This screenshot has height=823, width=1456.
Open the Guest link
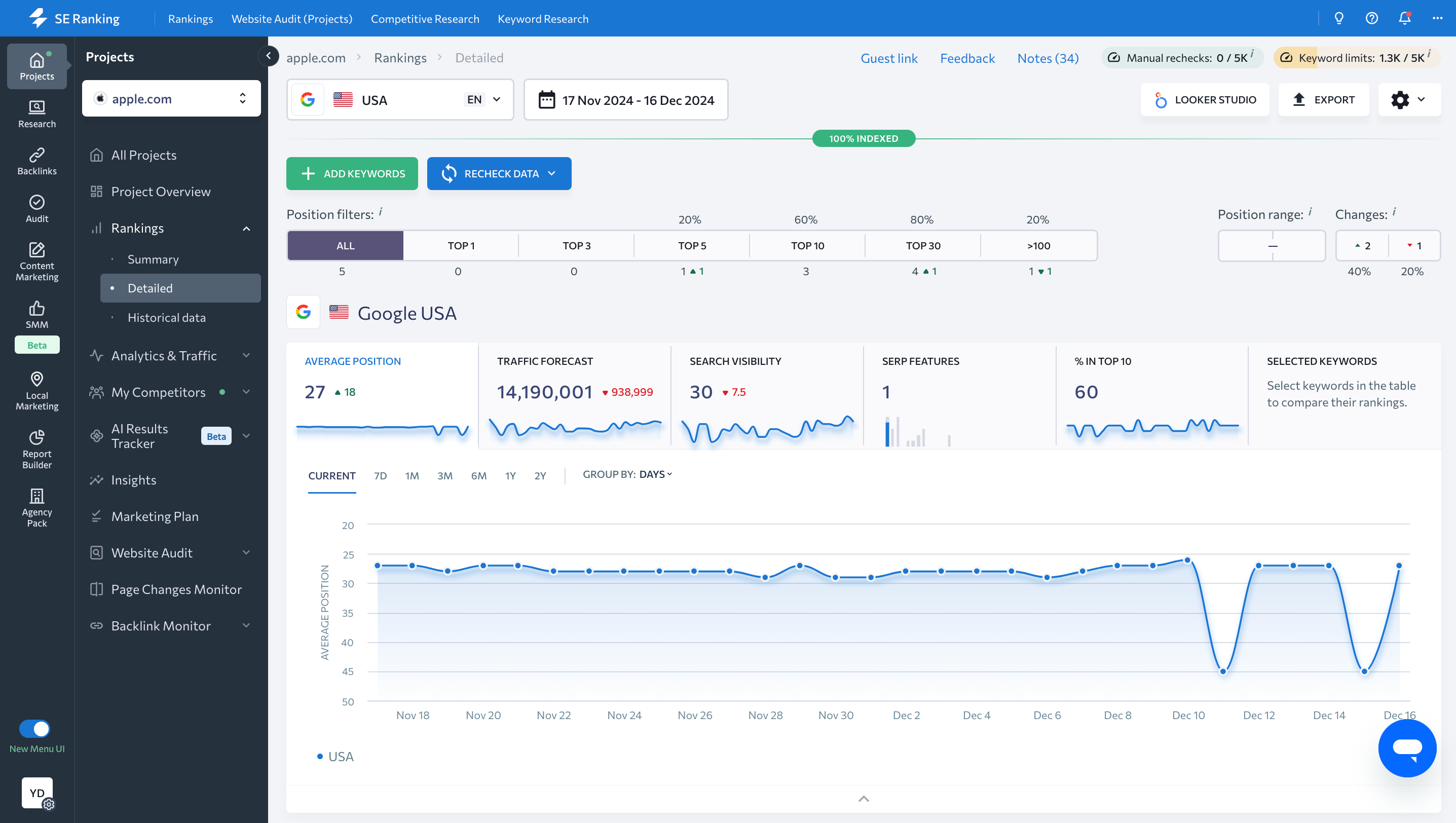889,58
